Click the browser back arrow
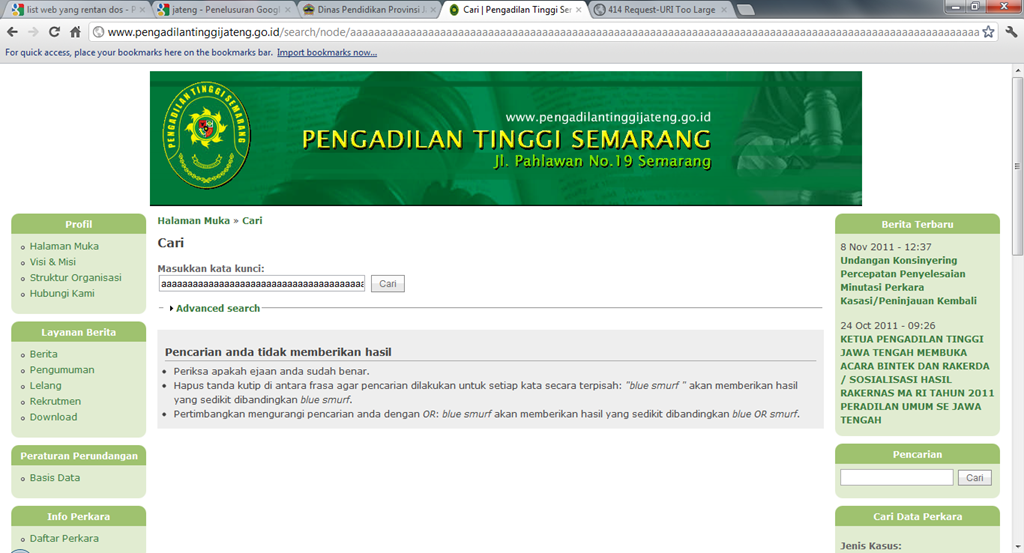The height and width of the screenshot is (553, 1024). click(12, 32)
